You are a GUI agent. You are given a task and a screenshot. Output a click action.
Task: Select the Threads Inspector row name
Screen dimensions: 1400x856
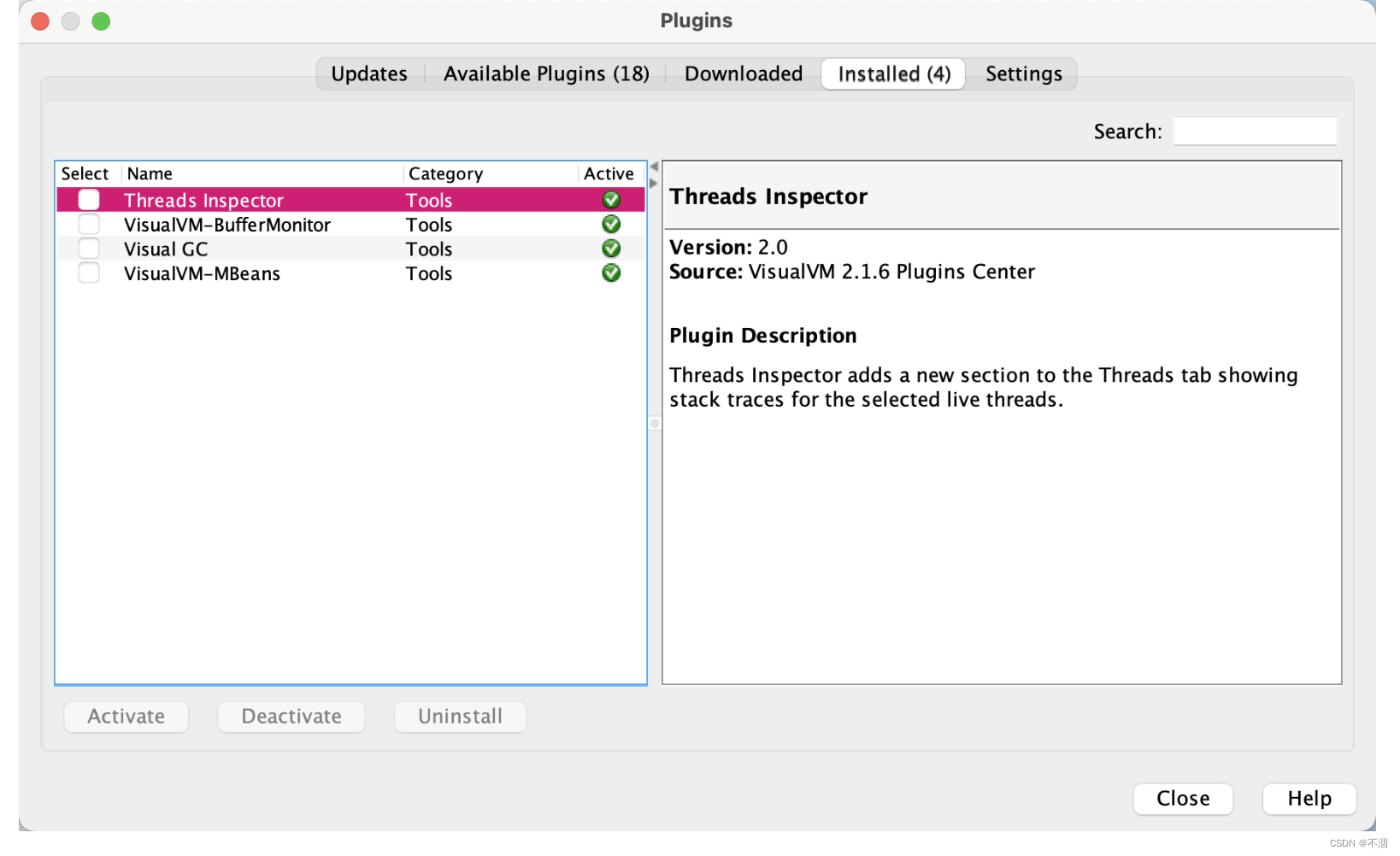(x=203, y=201)
